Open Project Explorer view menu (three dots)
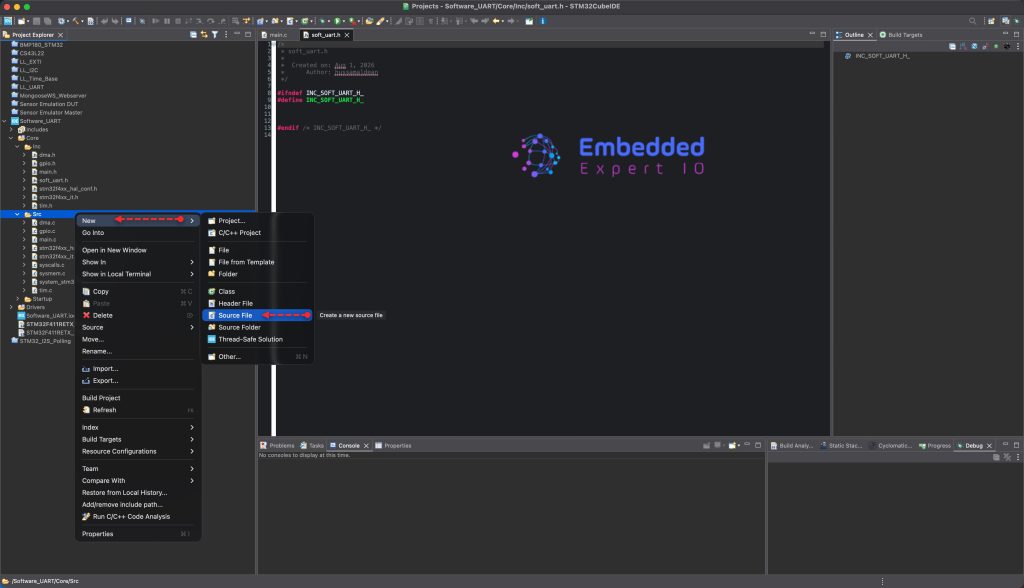The width and height of the screenshot is (1024, 588). click(226, 35)
